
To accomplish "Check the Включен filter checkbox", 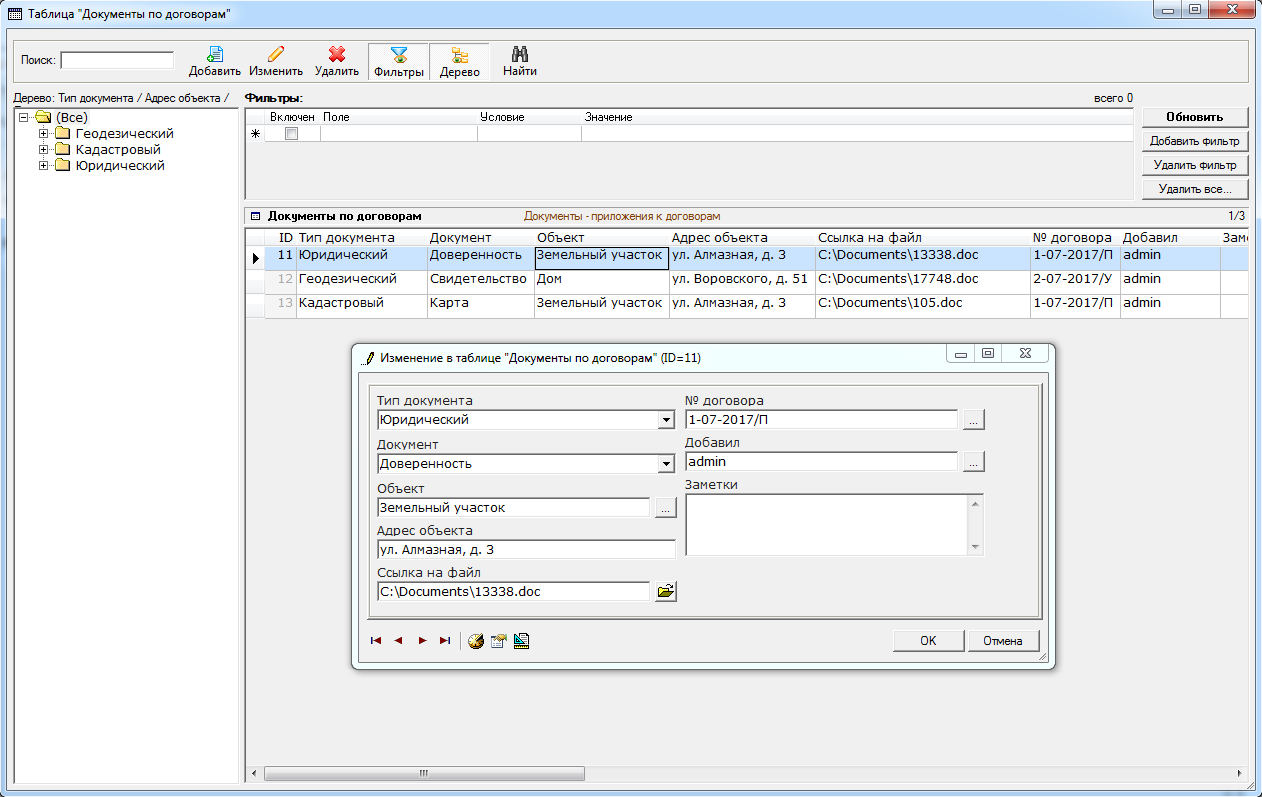I will pyautogui.click(x=291, y=134).
